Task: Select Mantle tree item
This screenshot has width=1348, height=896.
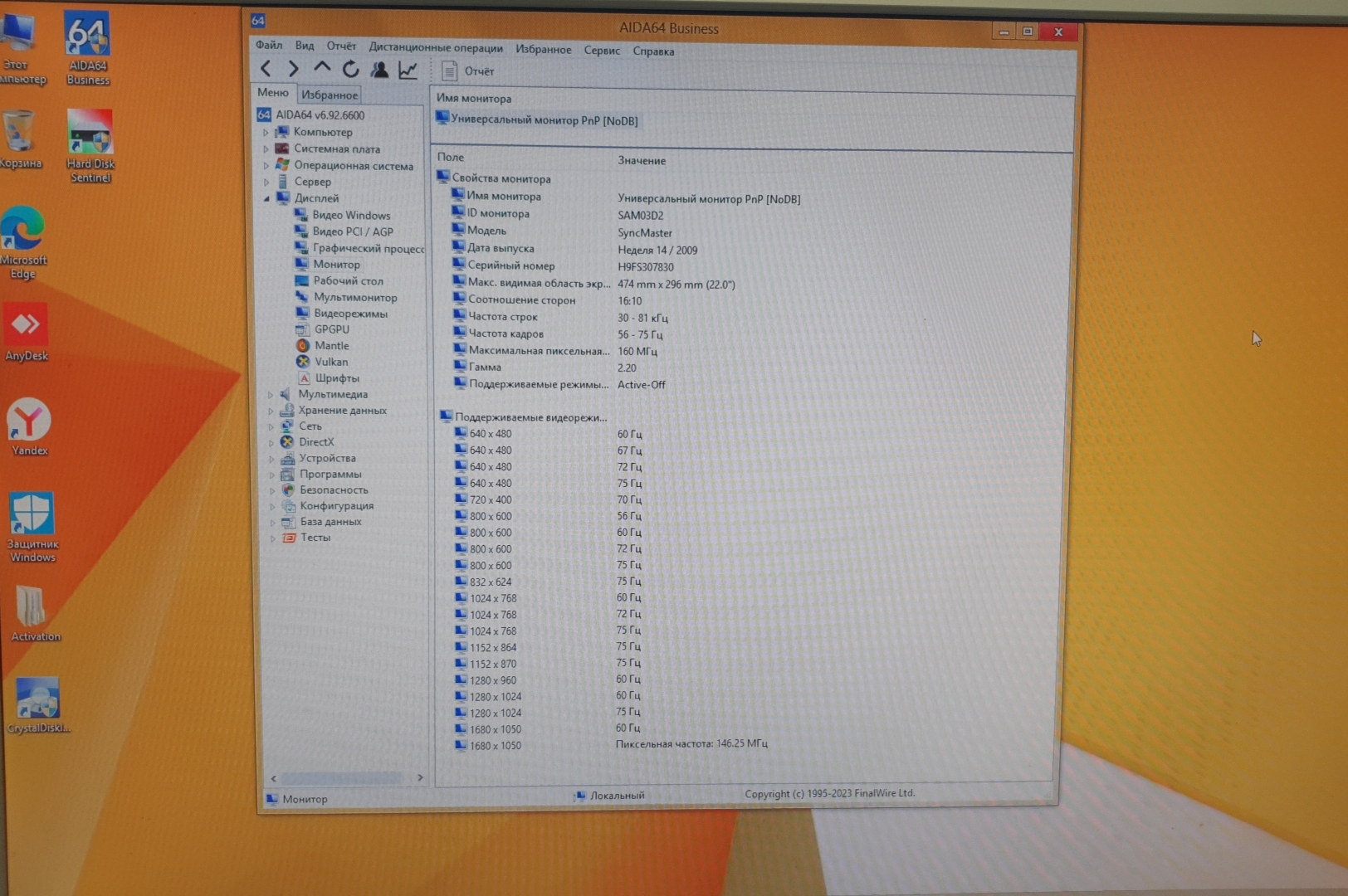Action: tap(324, 346)
